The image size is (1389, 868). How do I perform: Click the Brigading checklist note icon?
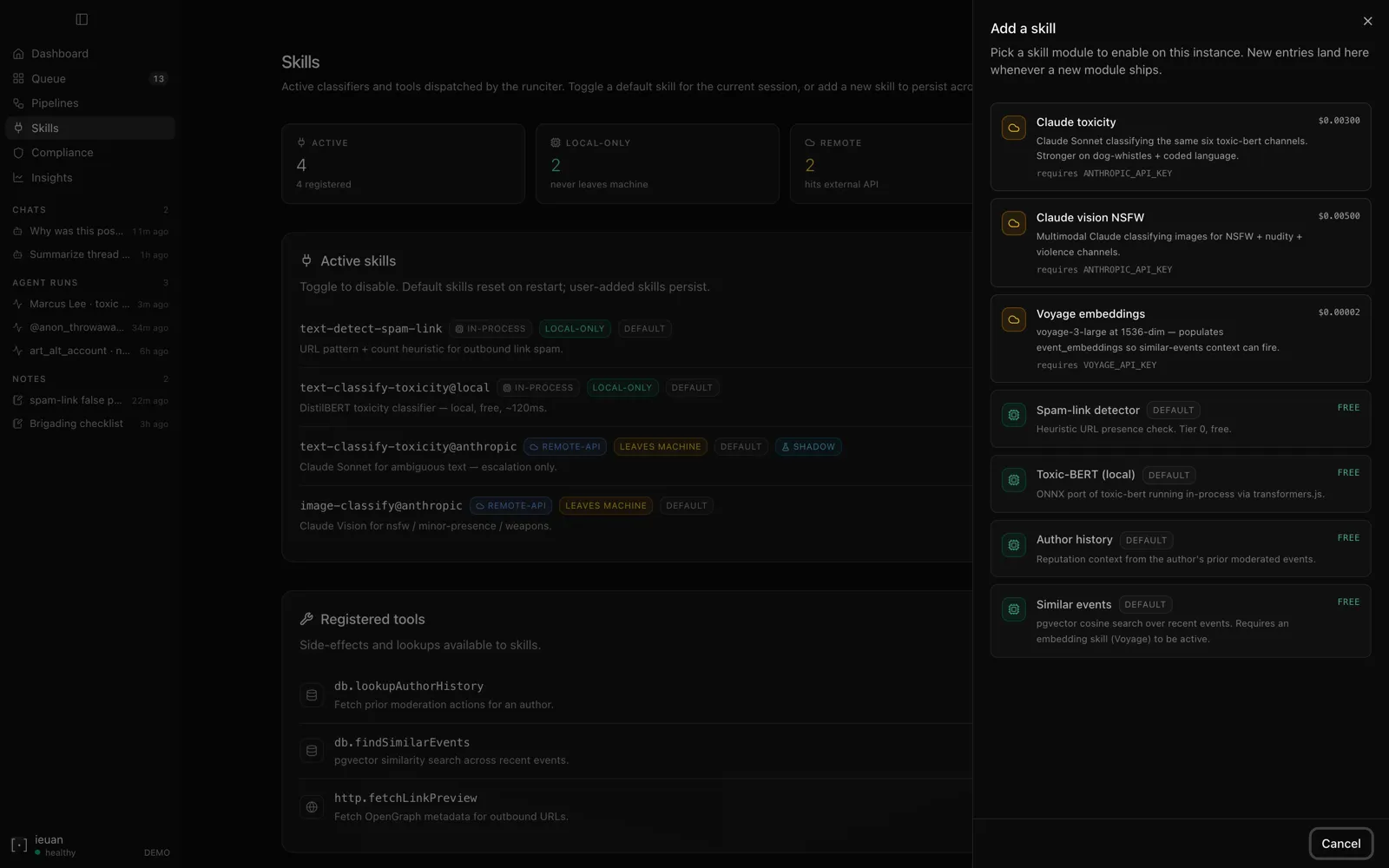17,424
